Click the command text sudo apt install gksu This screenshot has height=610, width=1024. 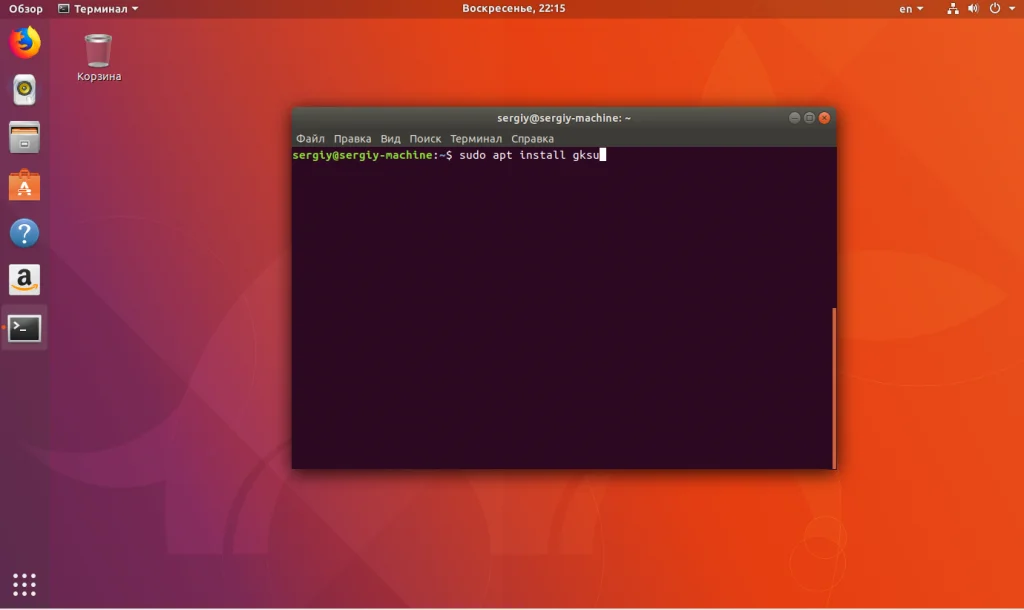529,155
